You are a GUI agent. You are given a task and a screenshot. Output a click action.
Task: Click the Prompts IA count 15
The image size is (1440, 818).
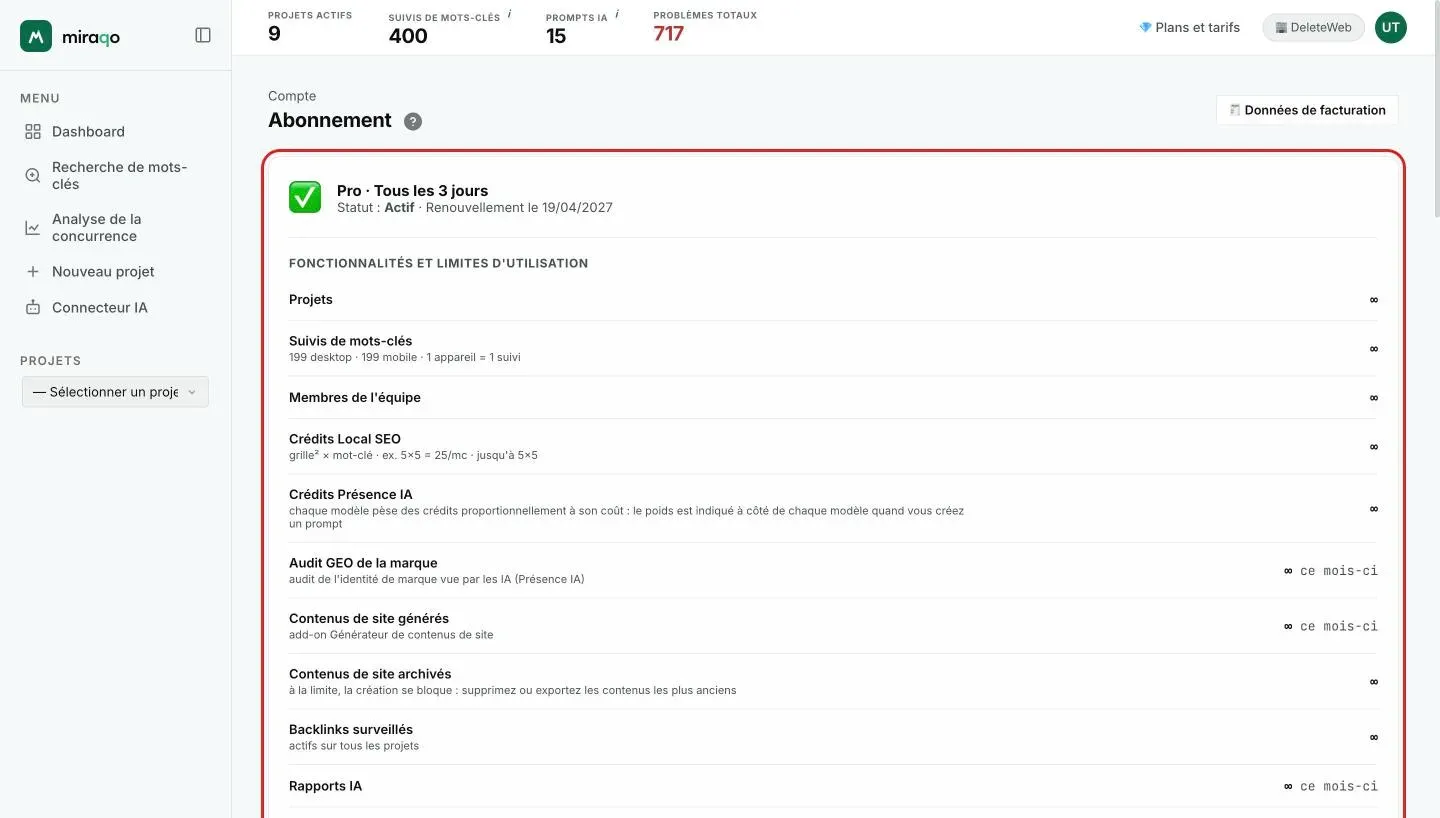pyautogui.click(x=556, y=36)
